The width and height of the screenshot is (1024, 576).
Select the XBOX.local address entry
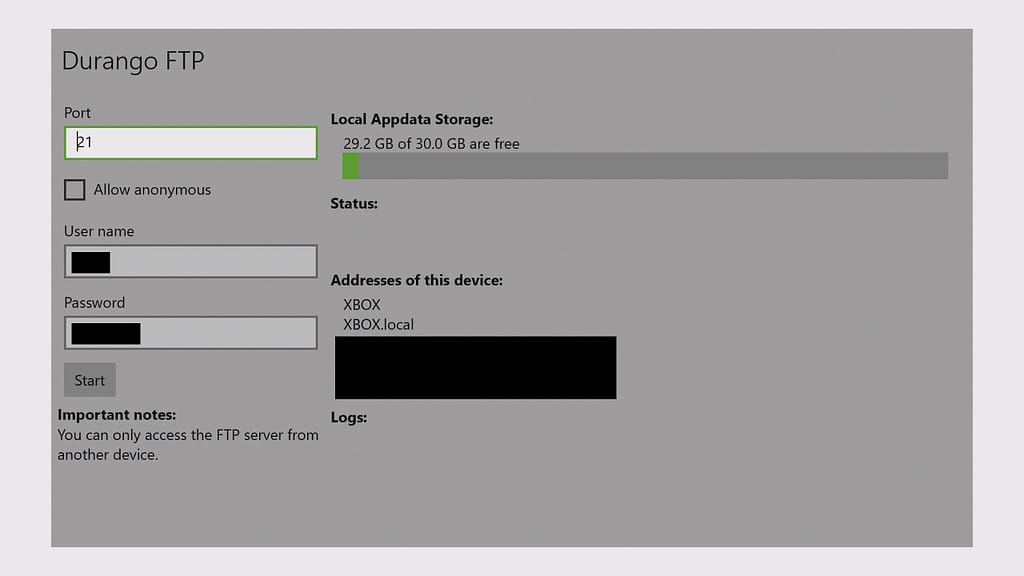[378, 324]
